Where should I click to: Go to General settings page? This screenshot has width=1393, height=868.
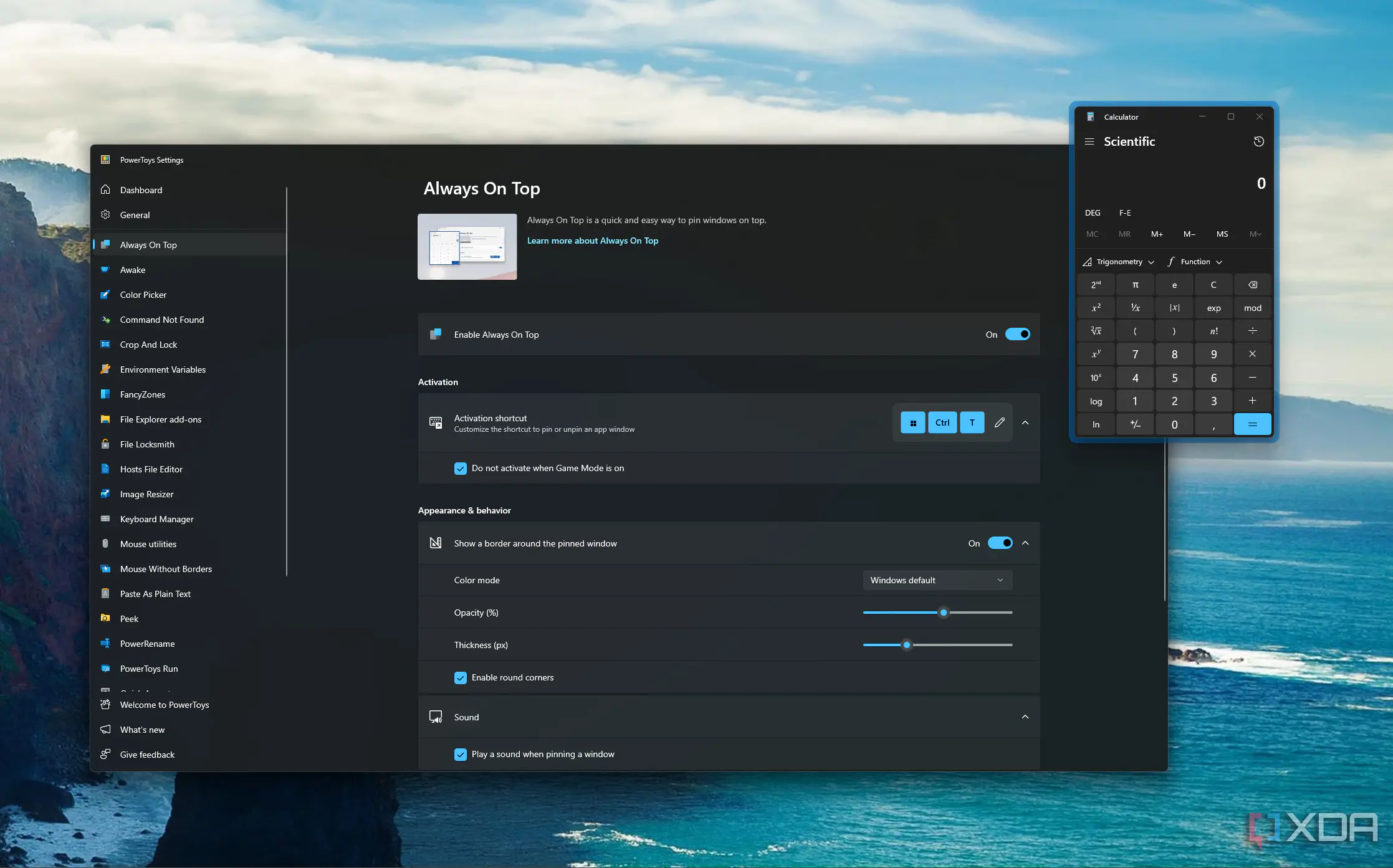pos(190,215)
